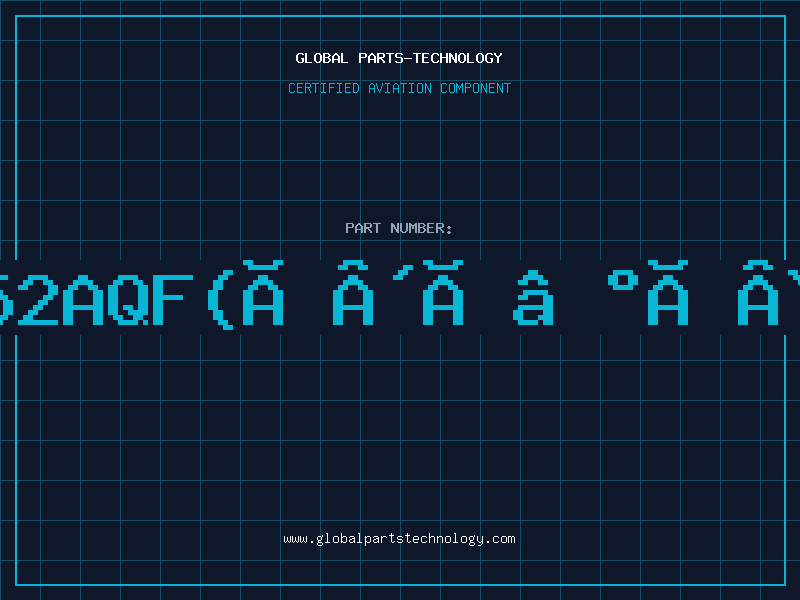Click the large part number code text
The image size is (800, 600).
tap(400, 295)
